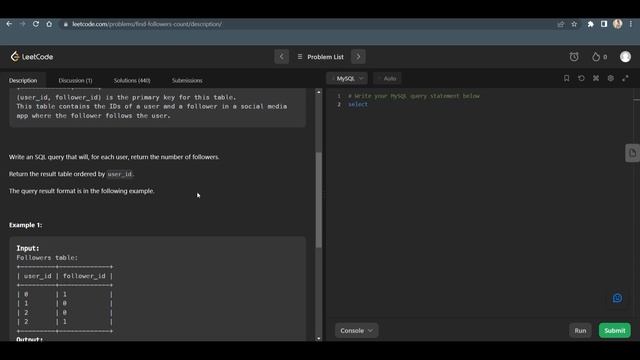Click 'Write an SQL query' sentence
Viewport: 640px width, 360px height.
point(114,157)
